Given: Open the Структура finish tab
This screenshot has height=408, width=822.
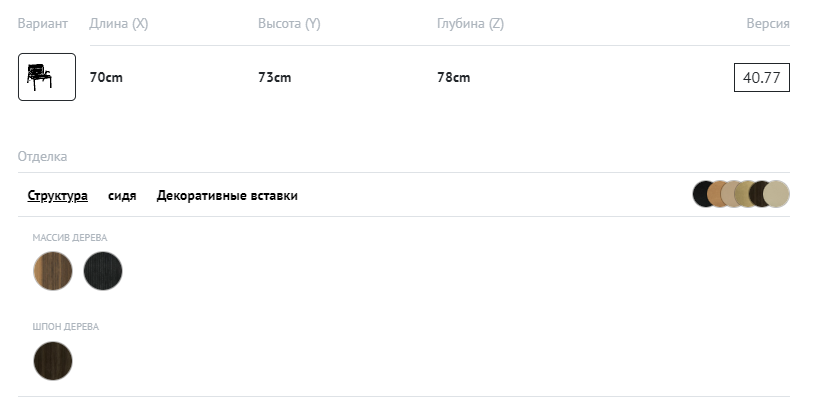Looking at the screenshot, I should pyautogui.click(x=58, y=196).
